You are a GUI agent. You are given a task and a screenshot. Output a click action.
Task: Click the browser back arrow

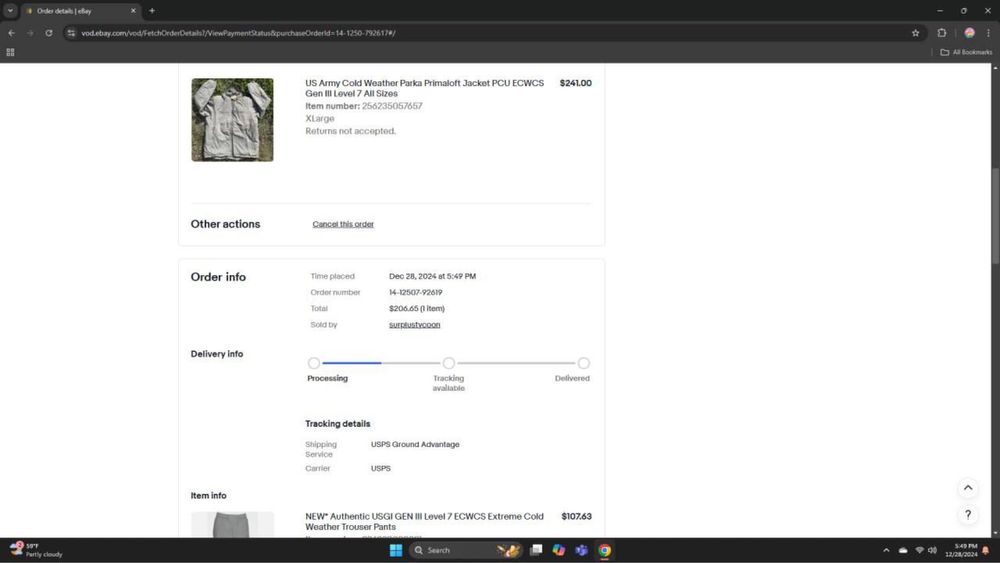11,33
